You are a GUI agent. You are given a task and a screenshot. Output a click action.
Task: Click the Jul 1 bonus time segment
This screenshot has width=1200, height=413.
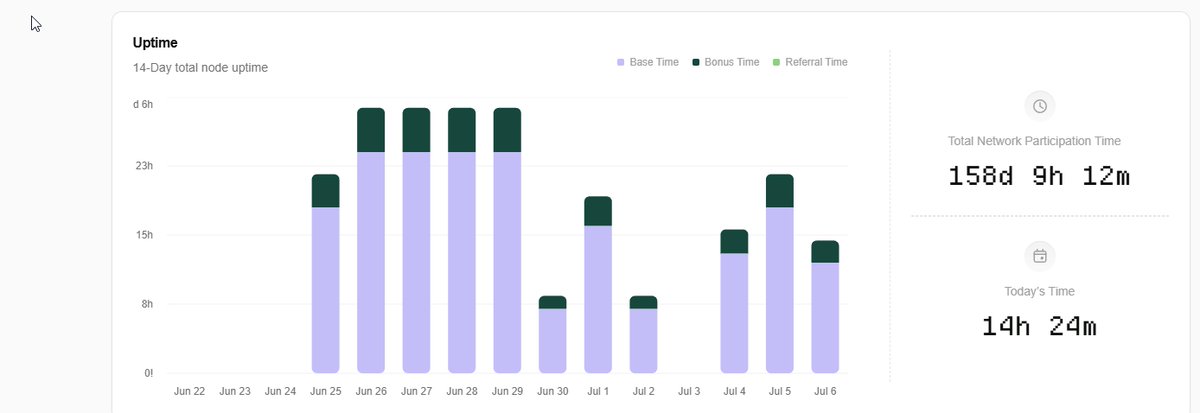click(598, 211)
